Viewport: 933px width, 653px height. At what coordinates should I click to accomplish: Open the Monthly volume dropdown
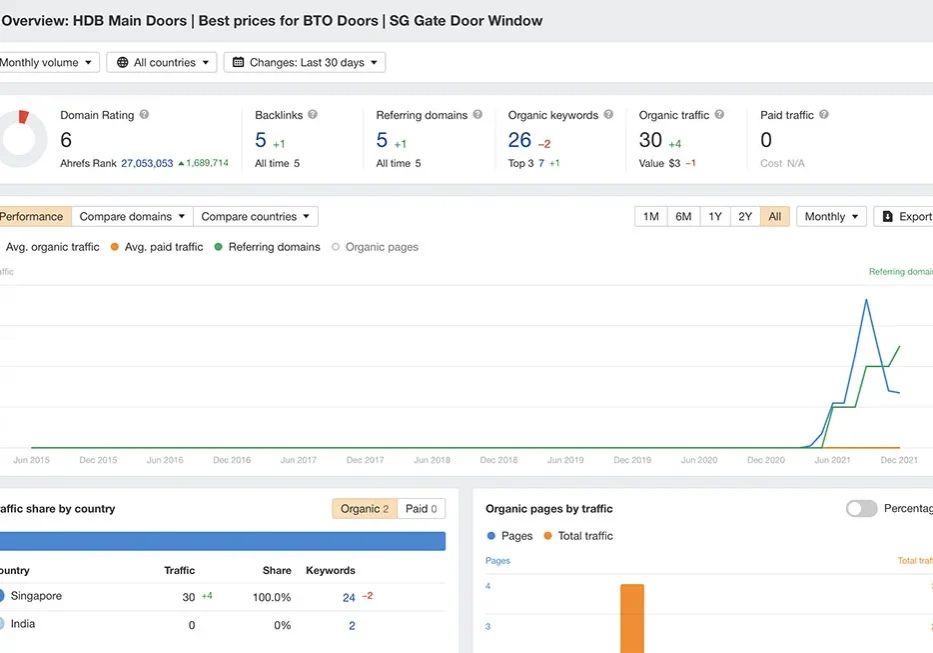46,63
